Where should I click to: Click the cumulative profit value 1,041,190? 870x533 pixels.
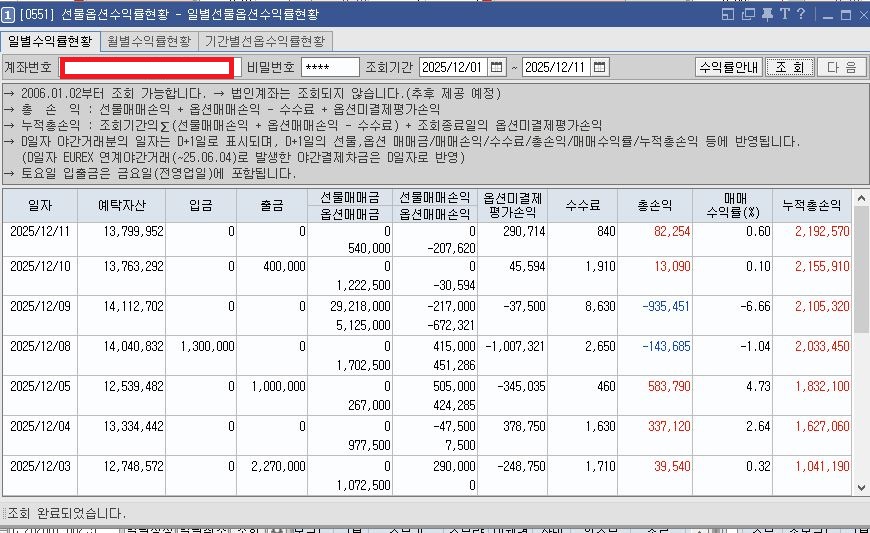tap(822, 466)
